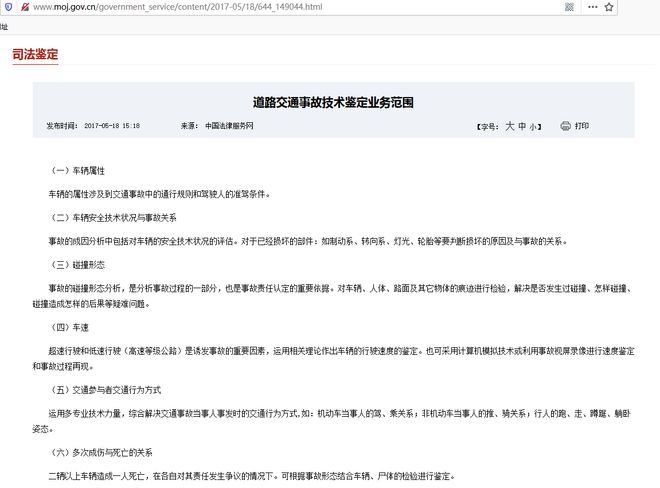Open the 司法鉴定 section heading
Screen dimensions: 660x488
(35, 54)
